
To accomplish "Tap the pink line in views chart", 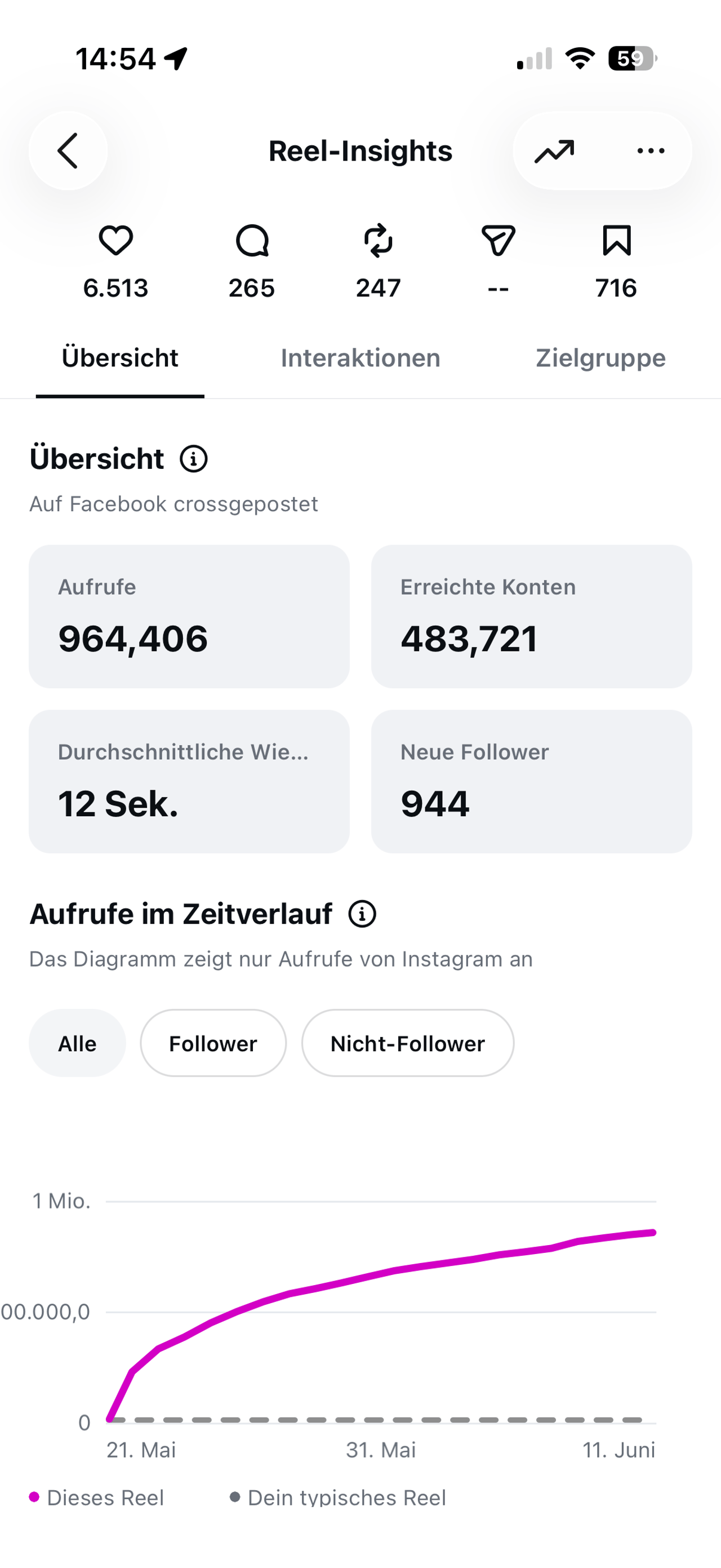I will [x=381, y=1274].
